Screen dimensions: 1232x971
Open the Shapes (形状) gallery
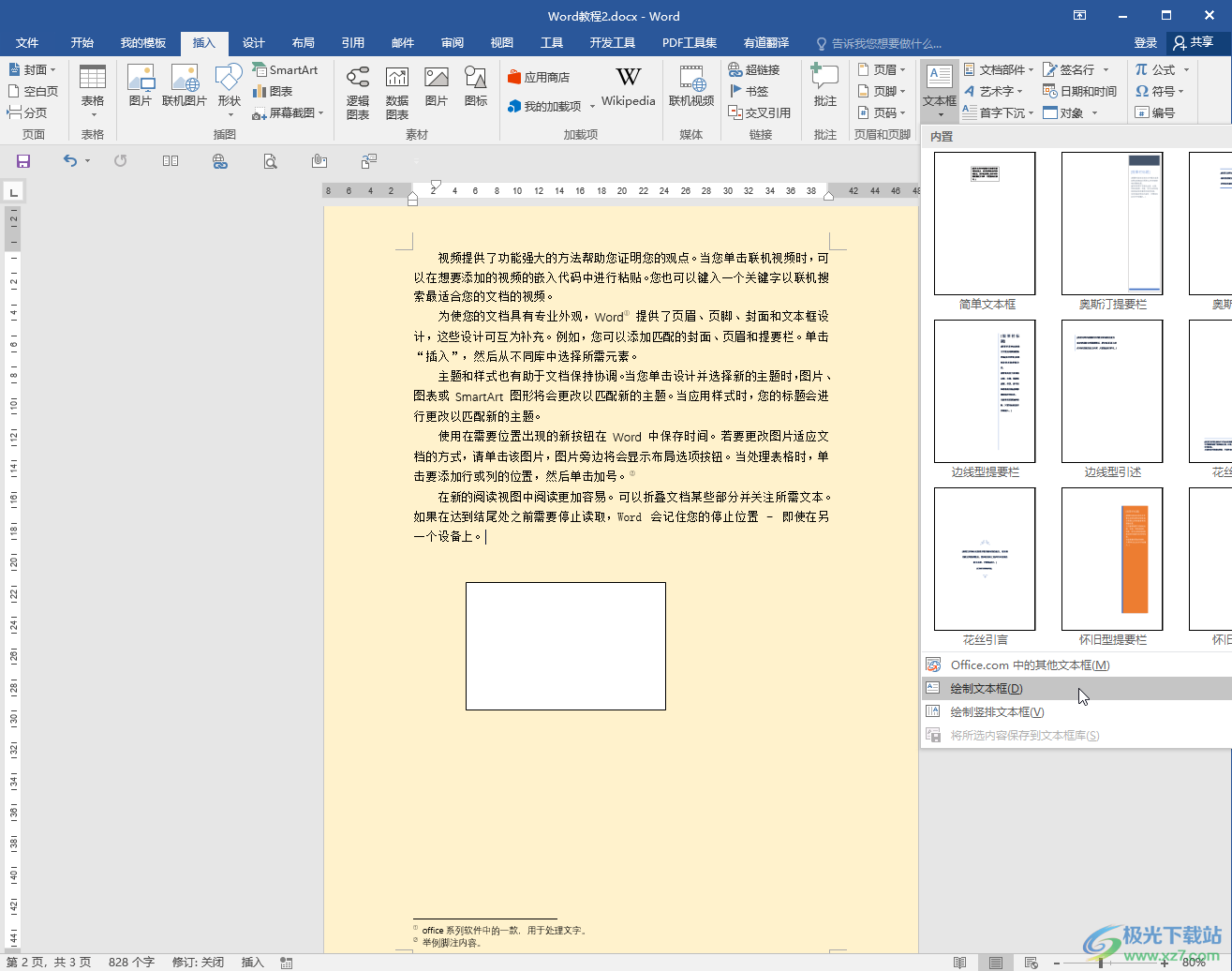(229, 91)
